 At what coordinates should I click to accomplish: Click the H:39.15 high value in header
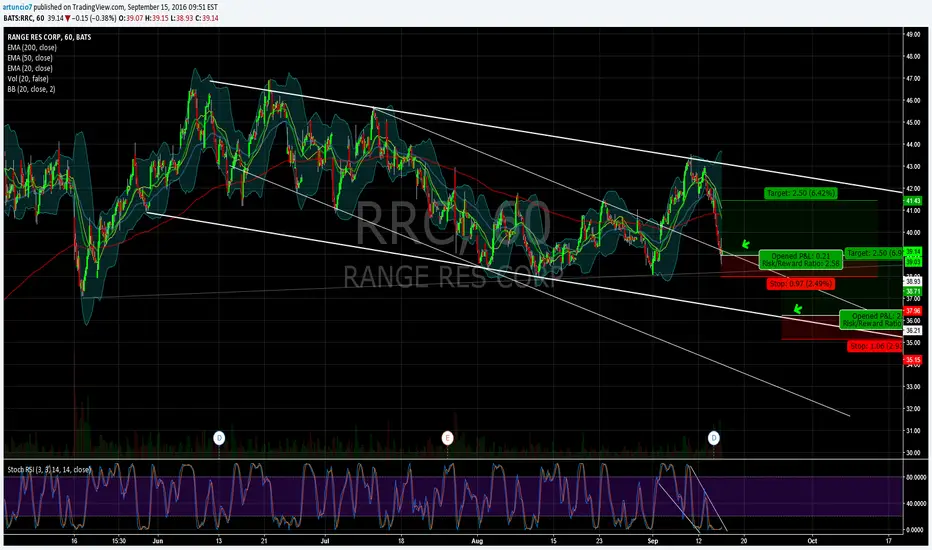[x=157, y=18]
